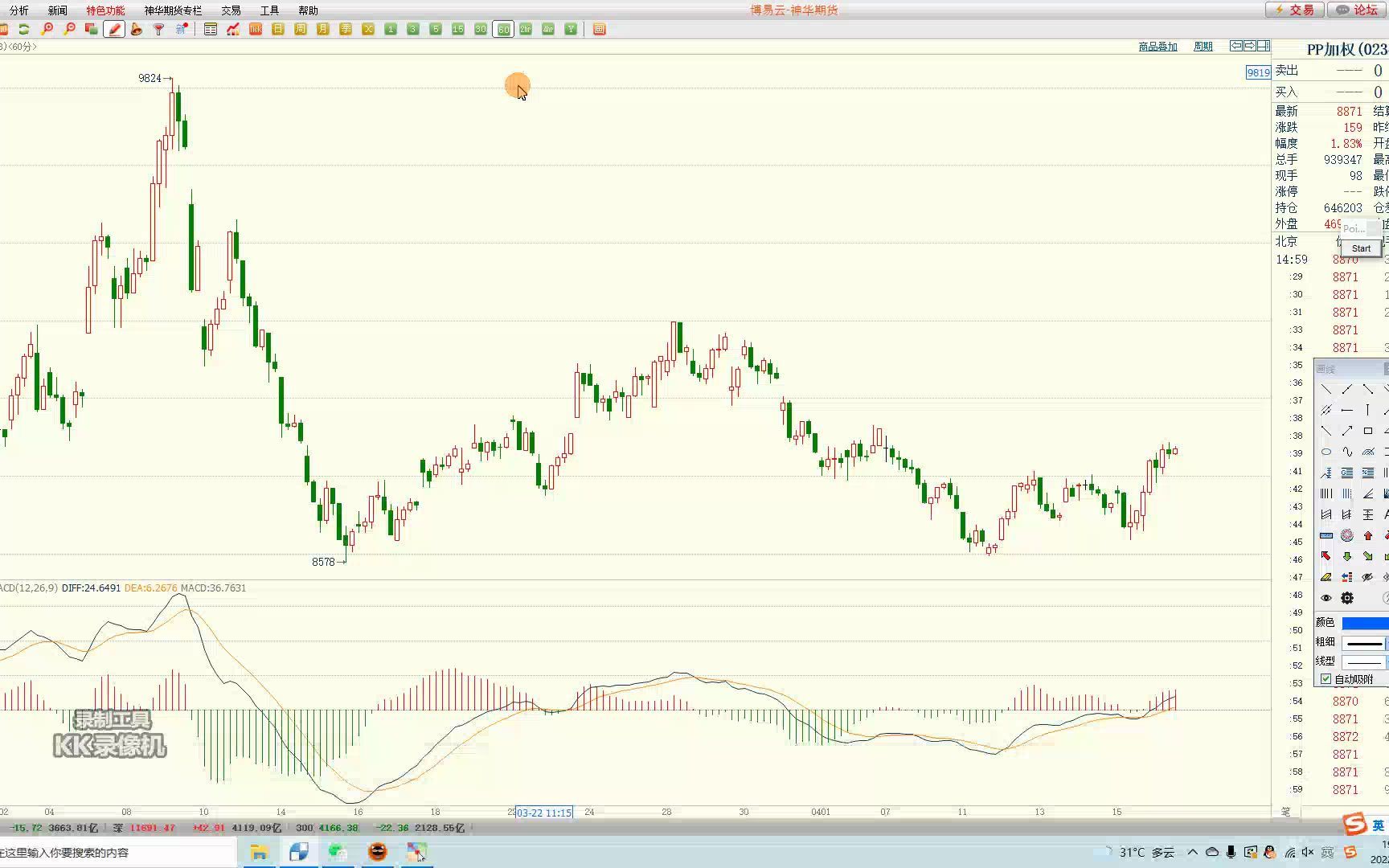Click the red grid layout toolbar icon

(600, 30)
